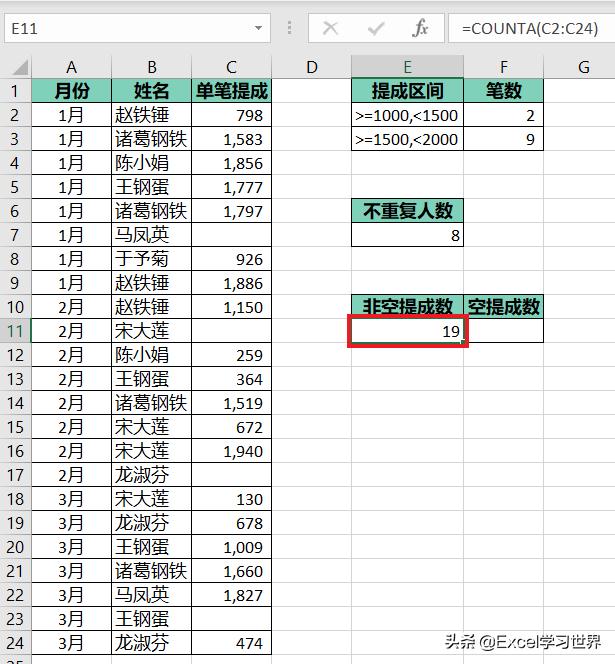Select row 17 header
This screenshot has height=664, width=615.
click(15, 475)
